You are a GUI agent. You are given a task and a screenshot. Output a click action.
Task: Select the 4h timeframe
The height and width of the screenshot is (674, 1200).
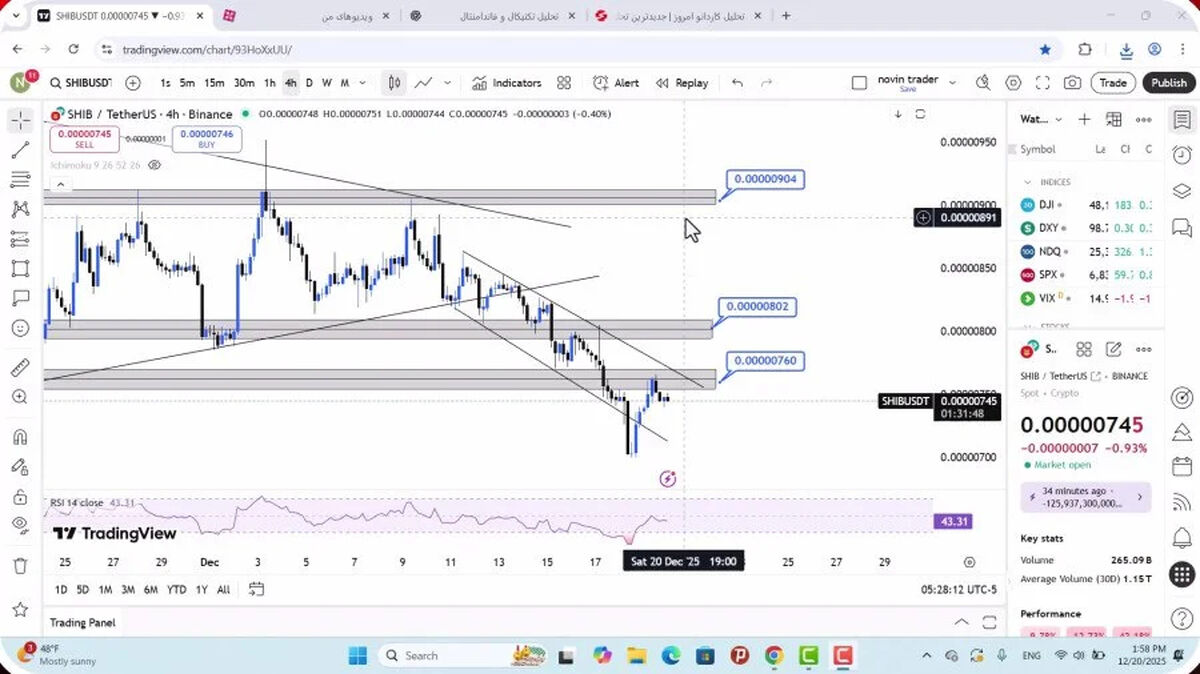click(x=290, y=83)
